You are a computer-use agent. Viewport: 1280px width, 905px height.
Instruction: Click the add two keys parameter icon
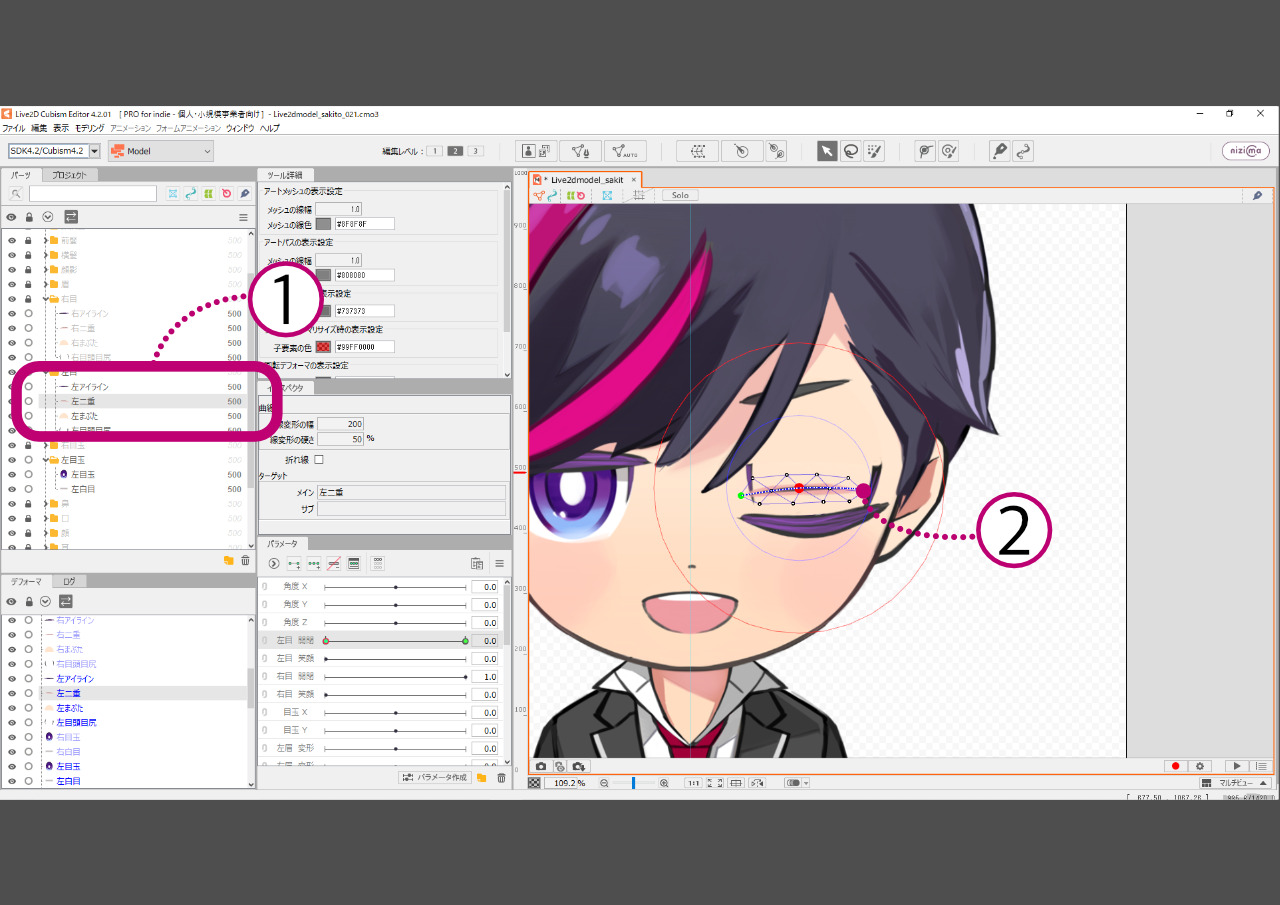[294, 564]
